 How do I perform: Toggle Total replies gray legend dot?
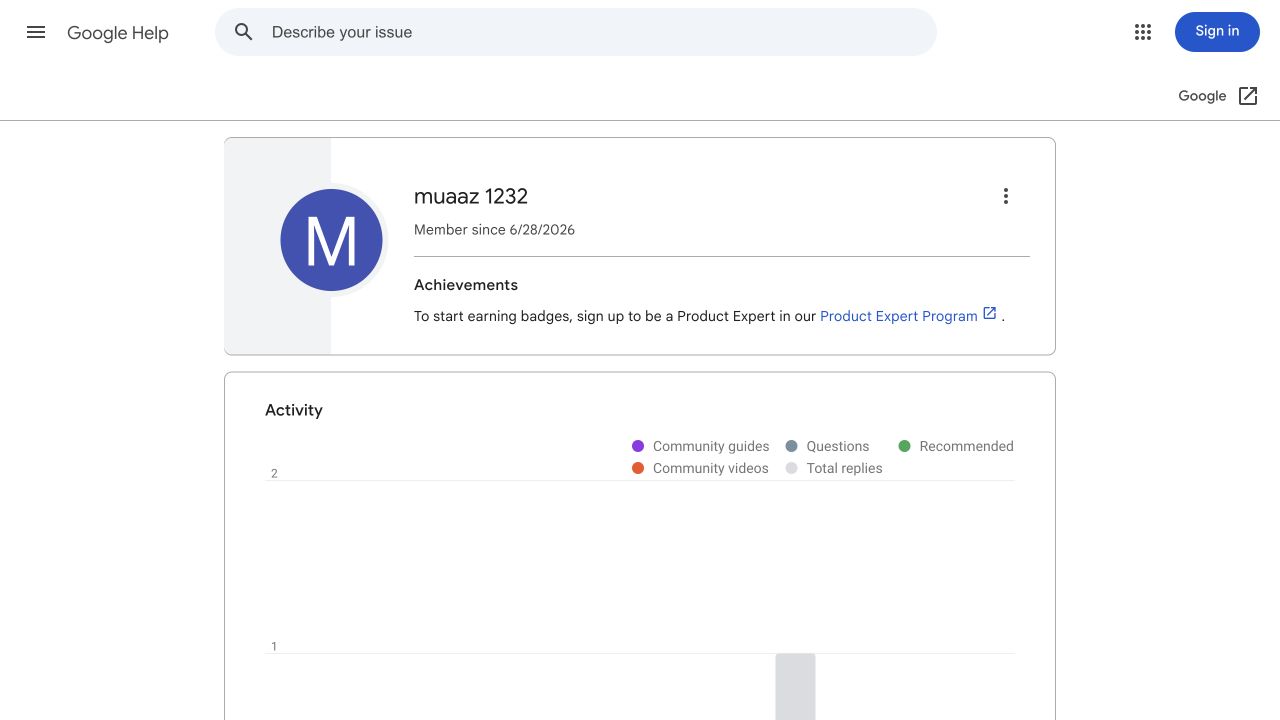tap(791, 468)
